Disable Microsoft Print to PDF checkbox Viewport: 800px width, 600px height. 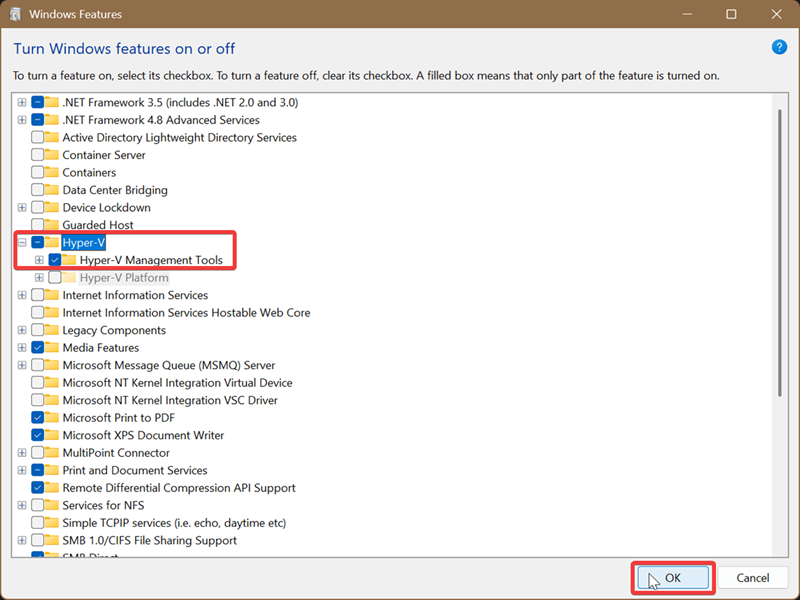tap(37, 417)
